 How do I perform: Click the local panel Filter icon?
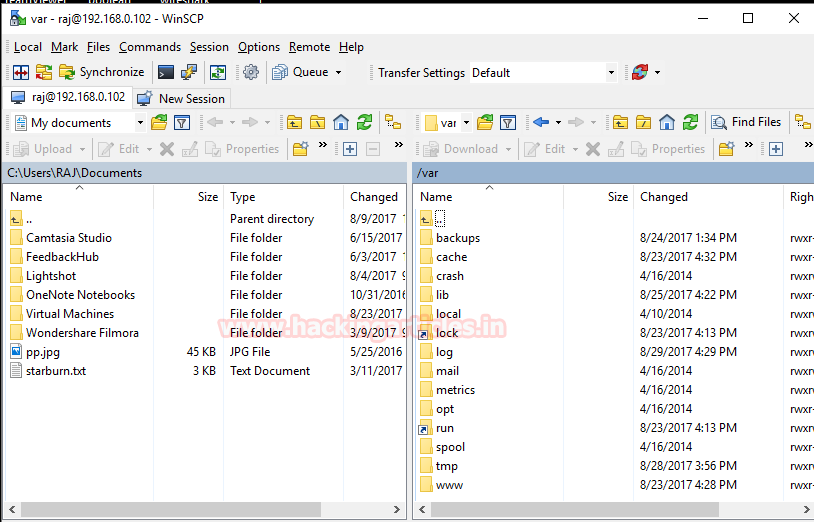tap(182, 123)
